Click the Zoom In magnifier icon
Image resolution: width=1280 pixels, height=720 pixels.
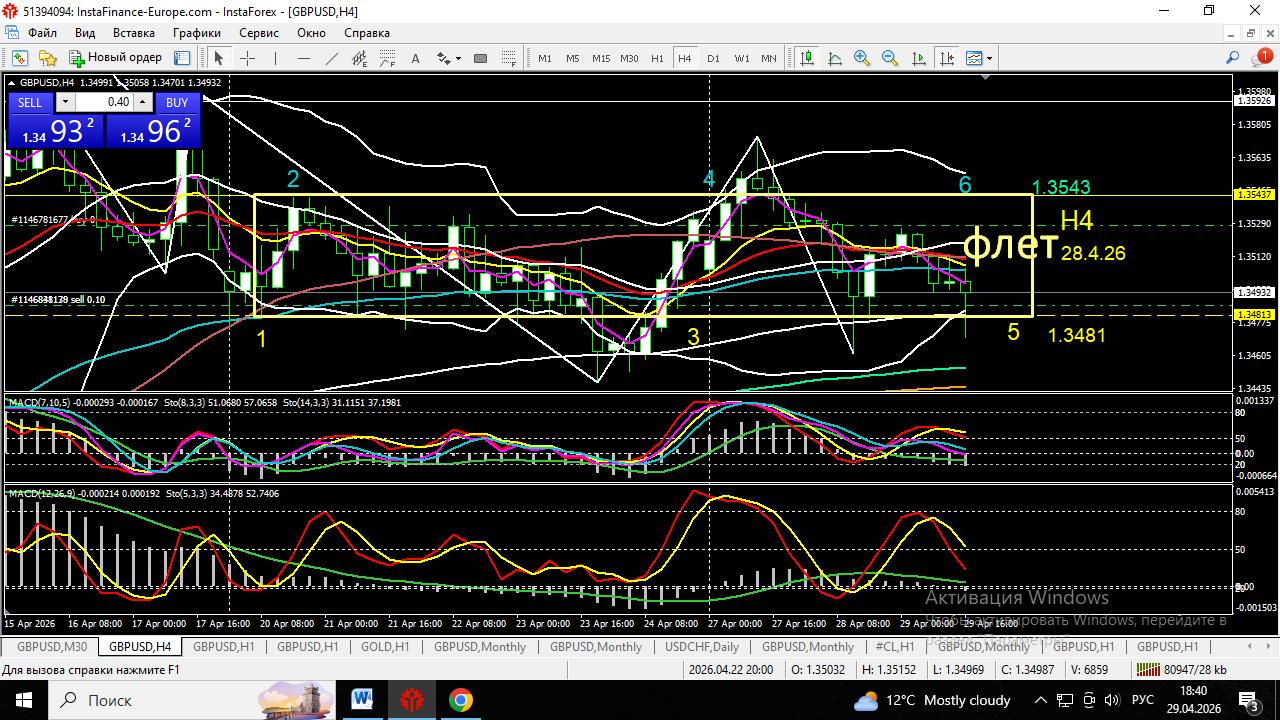point(862,58)
